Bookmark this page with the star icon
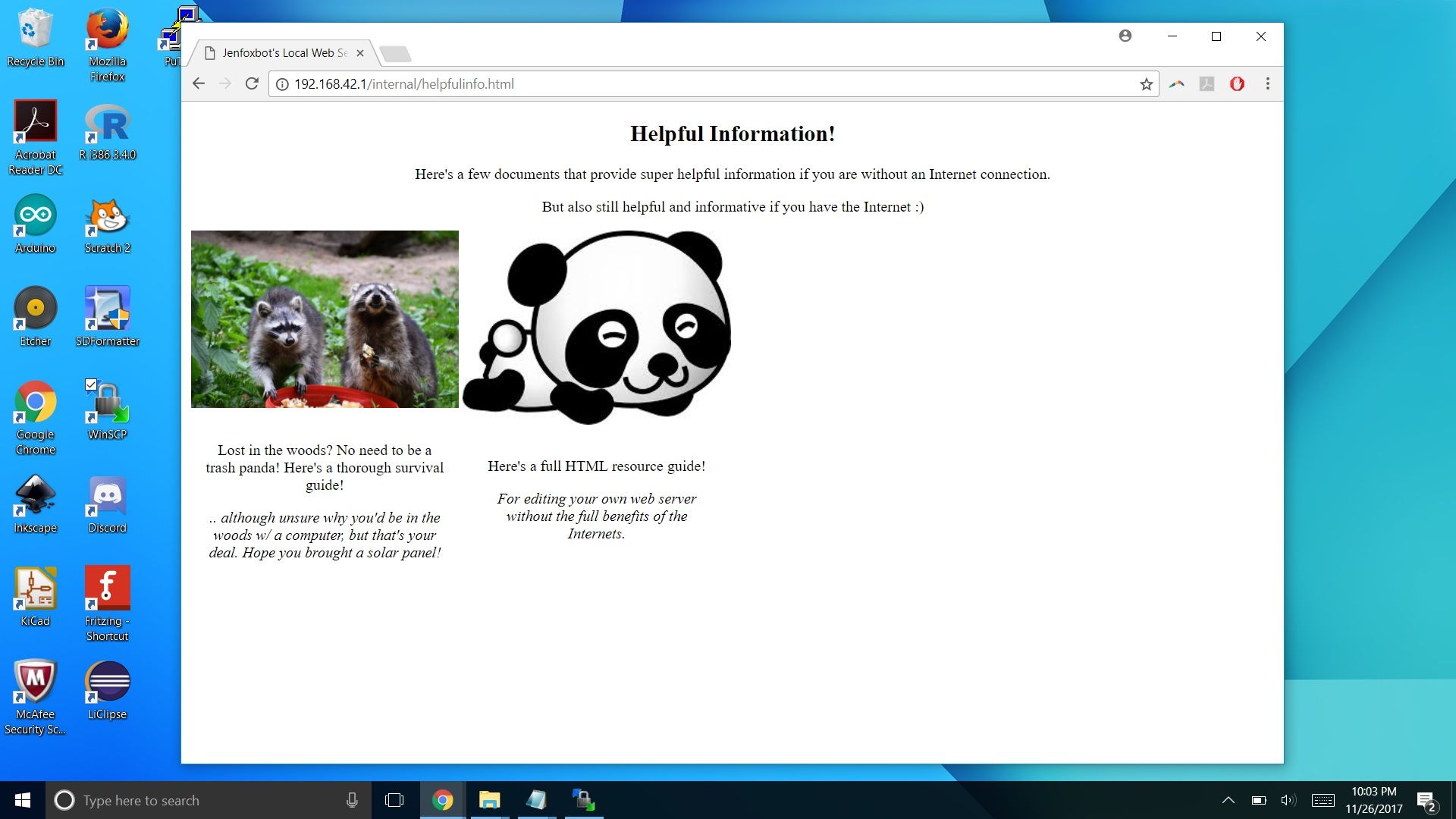 point(1147,83)
